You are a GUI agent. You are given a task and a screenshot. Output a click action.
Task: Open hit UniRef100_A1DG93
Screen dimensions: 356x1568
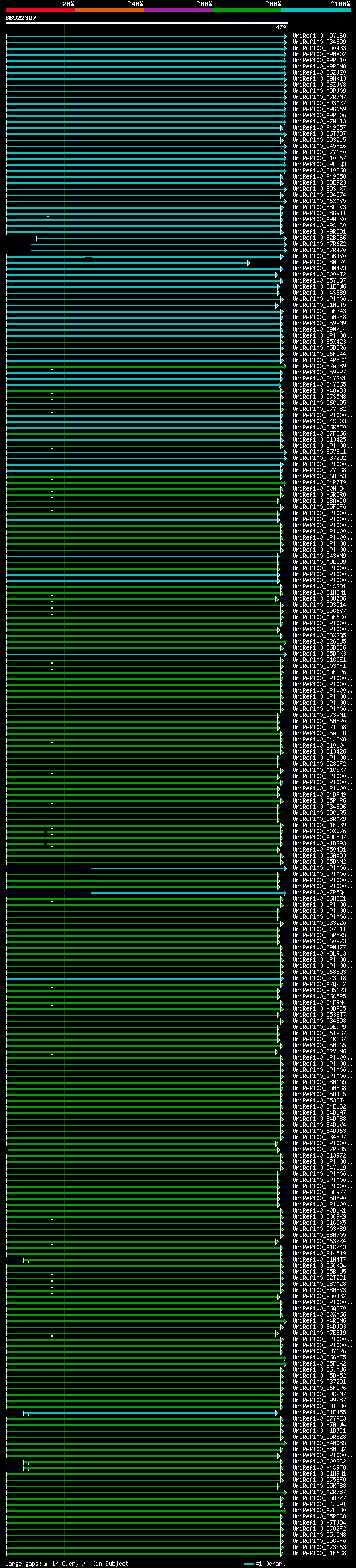click(x=319, y=844)
